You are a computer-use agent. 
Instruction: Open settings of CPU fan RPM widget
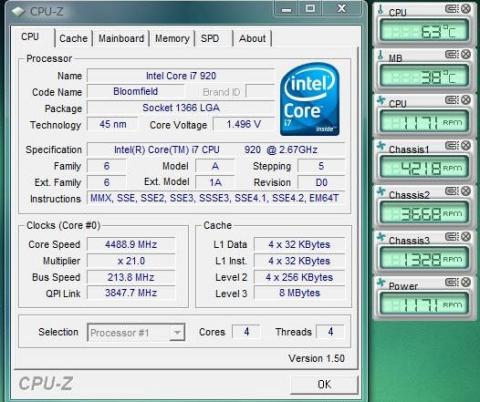[452, 100]
